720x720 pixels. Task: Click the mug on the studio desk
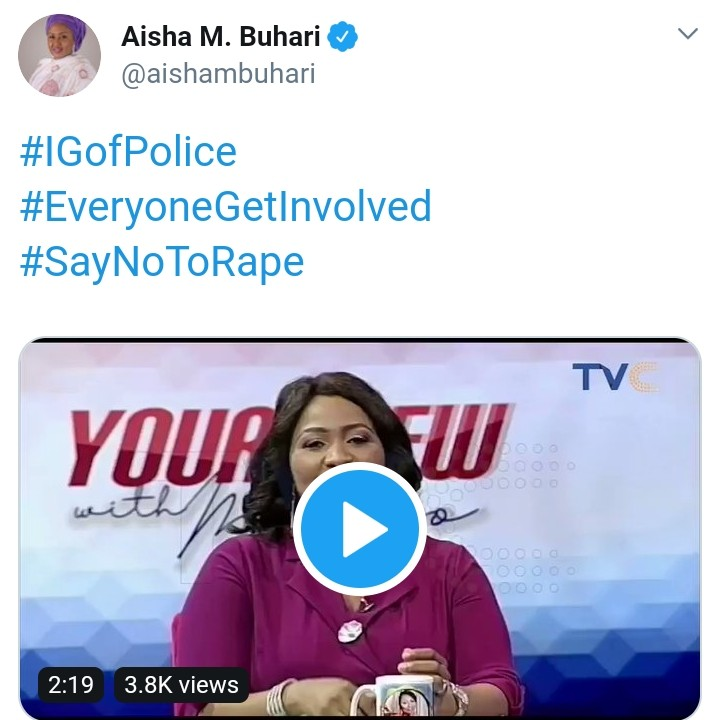point(405,697)
